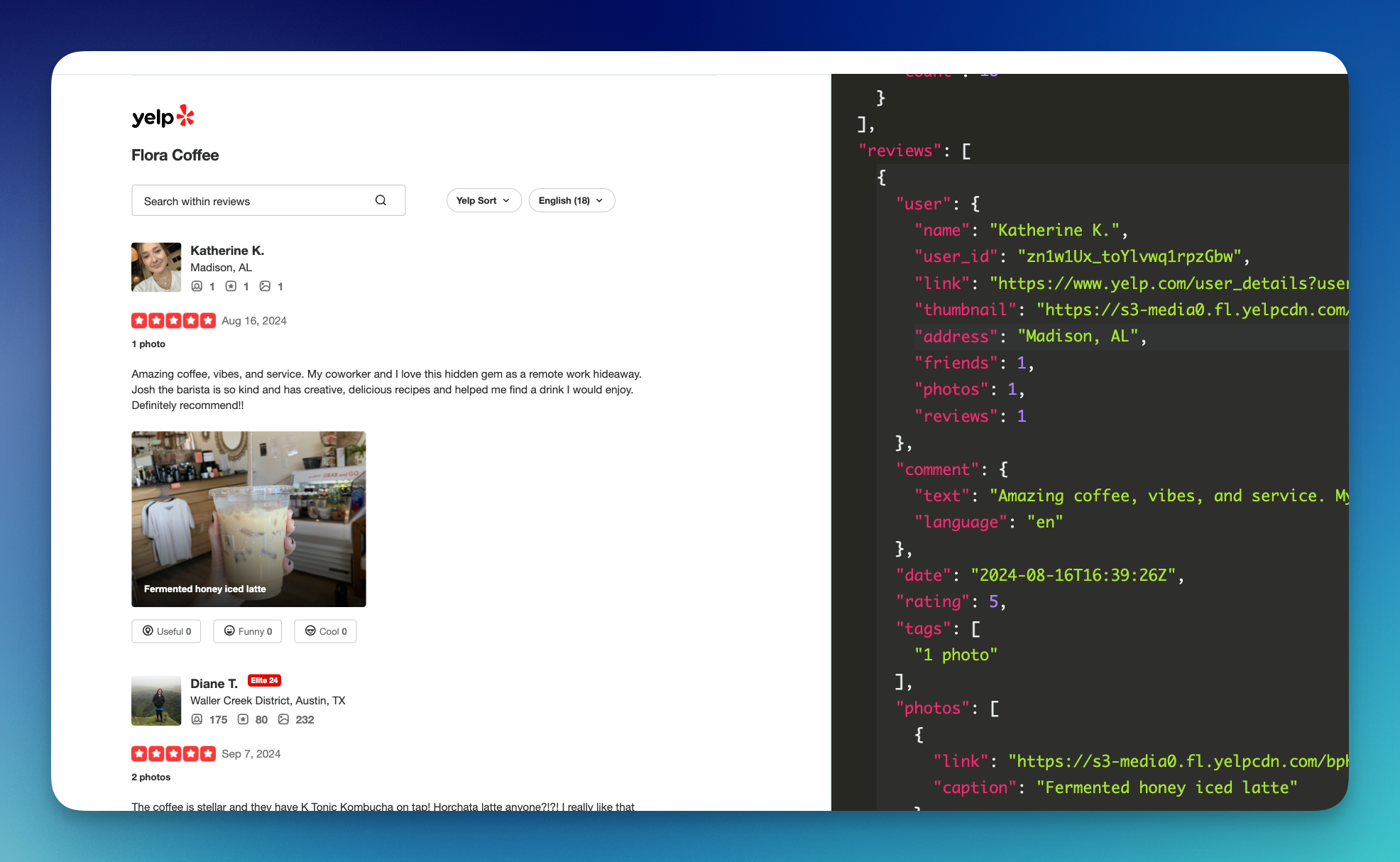Open the Fermented honey iced latte photo
The height and width of the screenshot is (862, 1400).
(248, 518)
